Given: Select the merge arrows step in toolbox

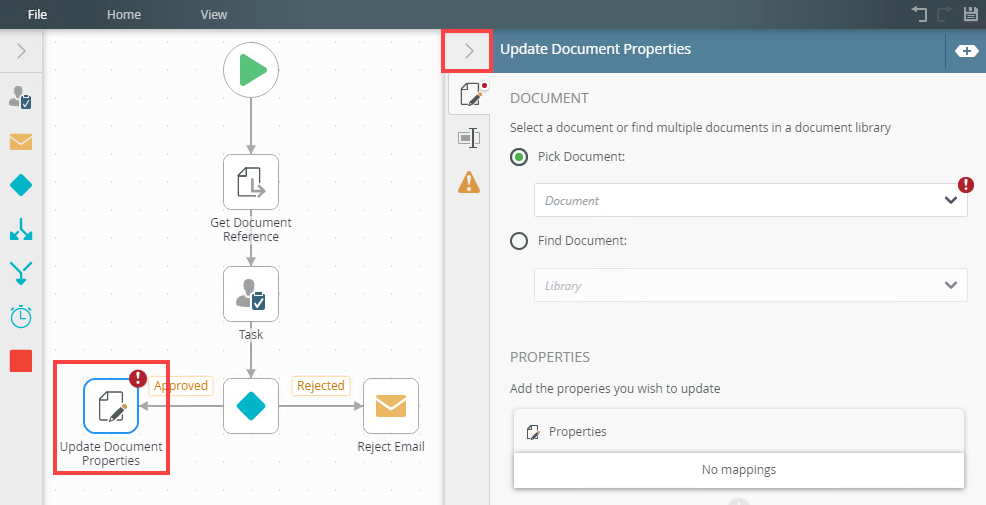Looking at the screenshot, I should (x=21, y=274).
